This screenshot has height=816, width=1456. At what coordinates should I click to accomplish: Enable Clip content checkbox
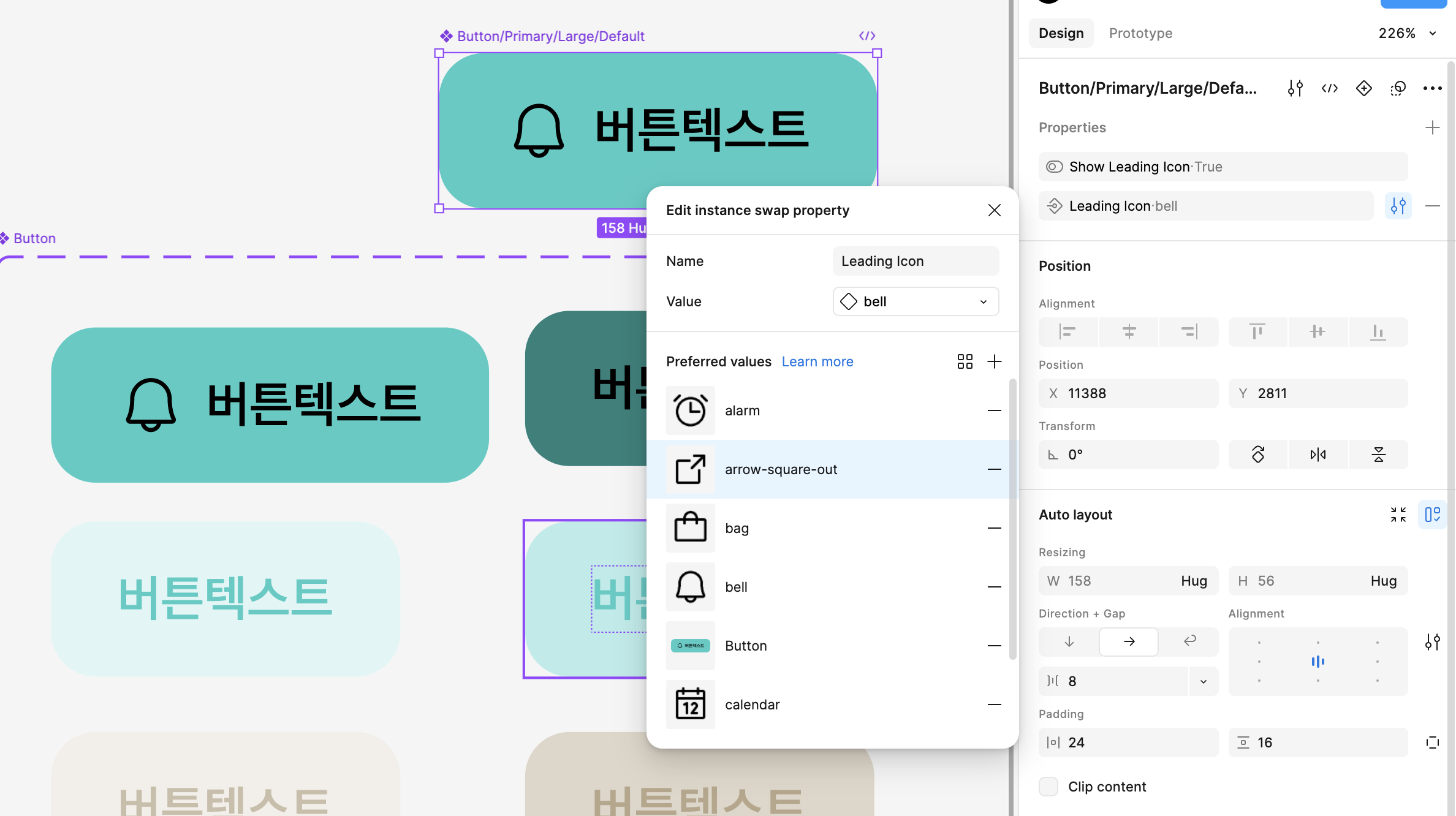pyautogui.click(x=1048, y=787)
